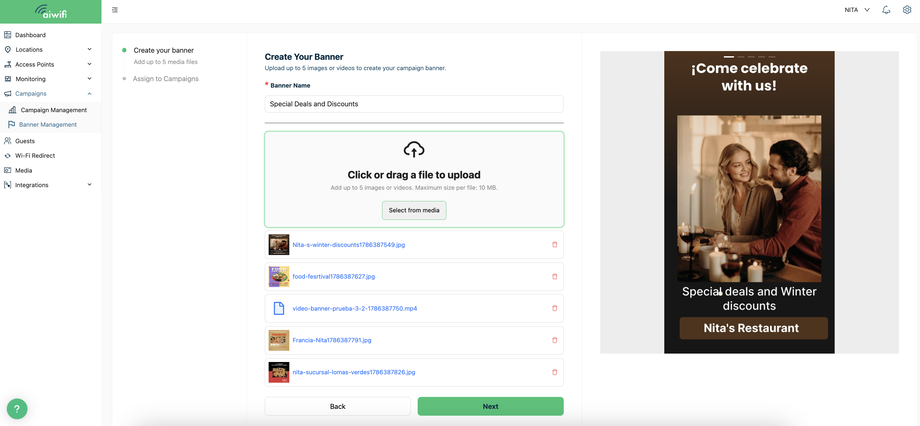The width and height of the screenshot is (920, 426).
Task: Click the Back button
Action: click(x=337, y=406)
